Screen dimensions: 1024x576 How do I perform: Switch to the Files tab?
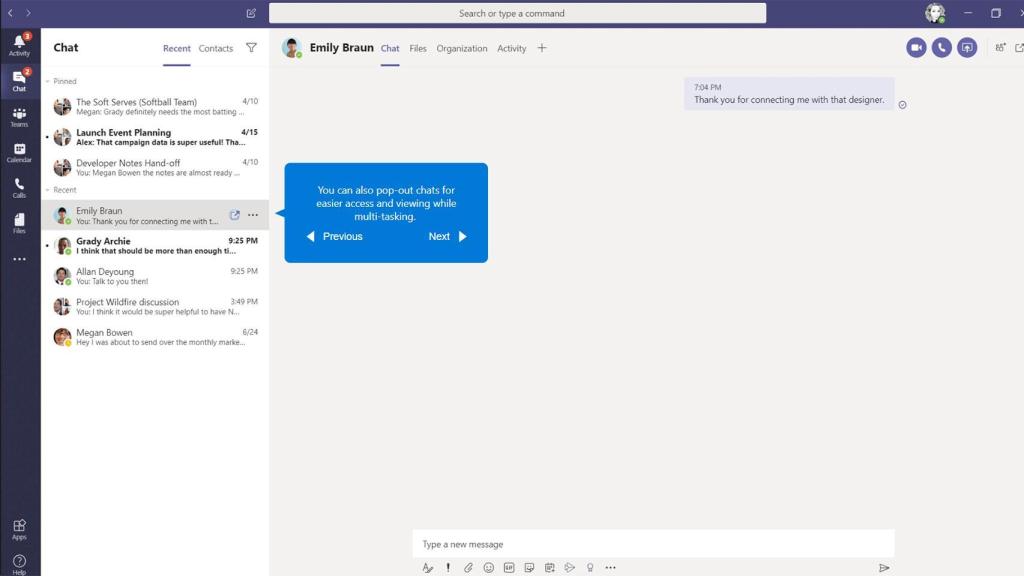(x=417, y=48)
